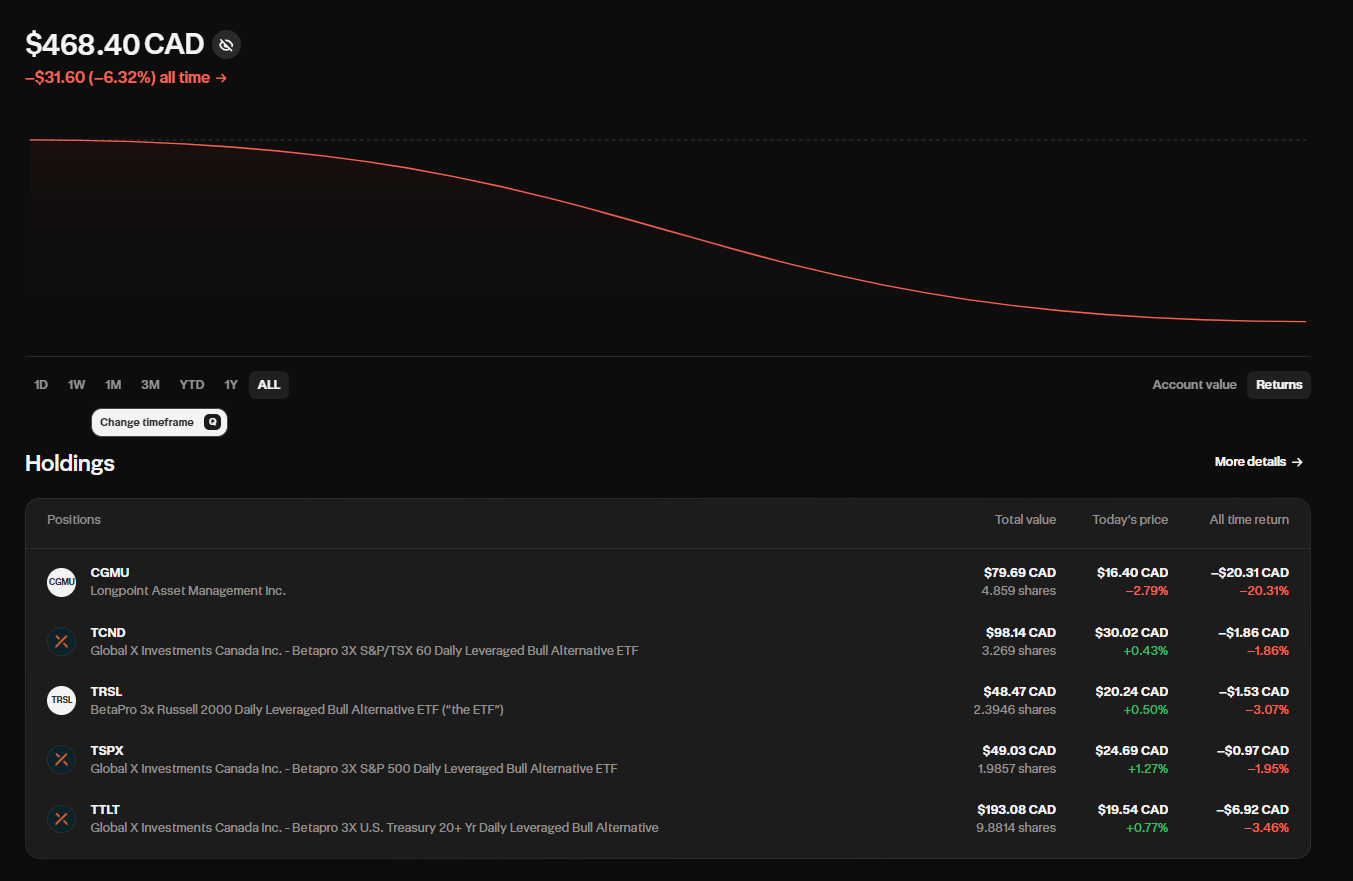
Task: Click the arrow beside More details
Action: click(1297, 462)
